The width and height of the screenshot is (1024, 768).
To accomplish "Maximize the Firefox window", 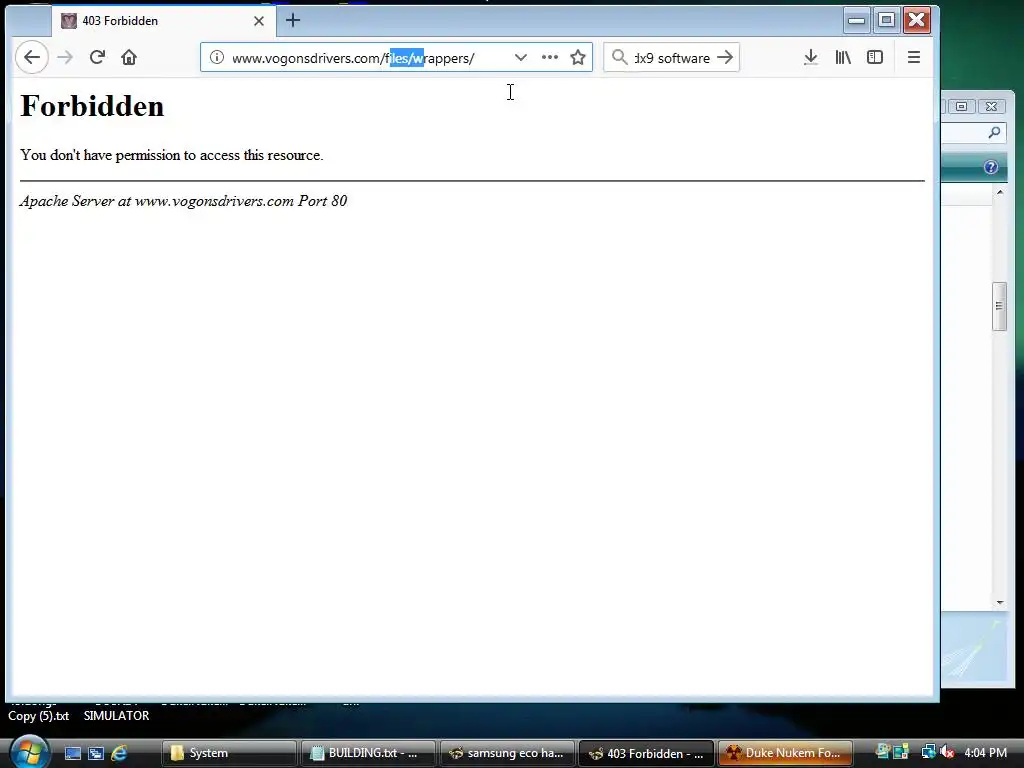I will click(886, 20).
